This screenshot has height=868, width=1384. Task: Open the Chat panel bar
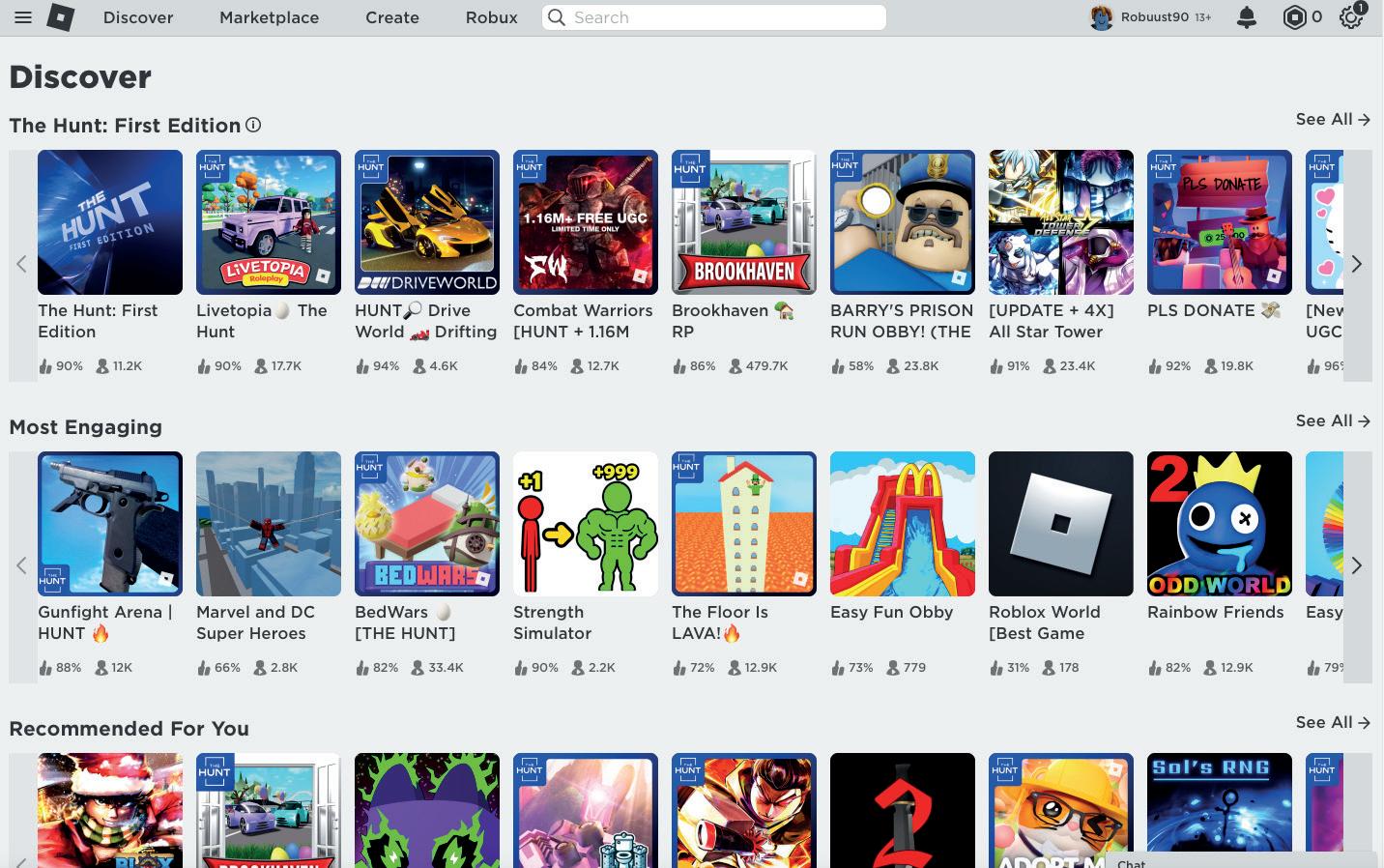click(x=1241, y=861)
